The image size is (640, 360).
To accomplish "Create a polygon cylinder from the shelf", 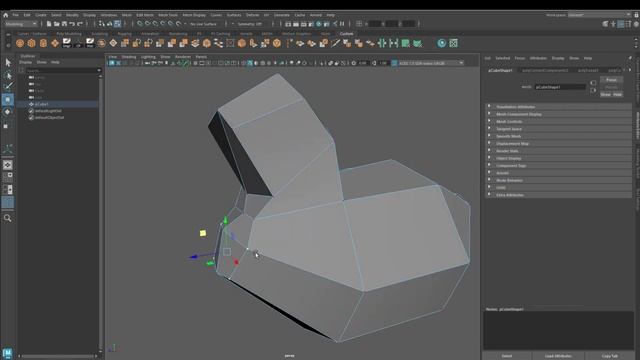I will pyautogui.click(x=43, y=43).
